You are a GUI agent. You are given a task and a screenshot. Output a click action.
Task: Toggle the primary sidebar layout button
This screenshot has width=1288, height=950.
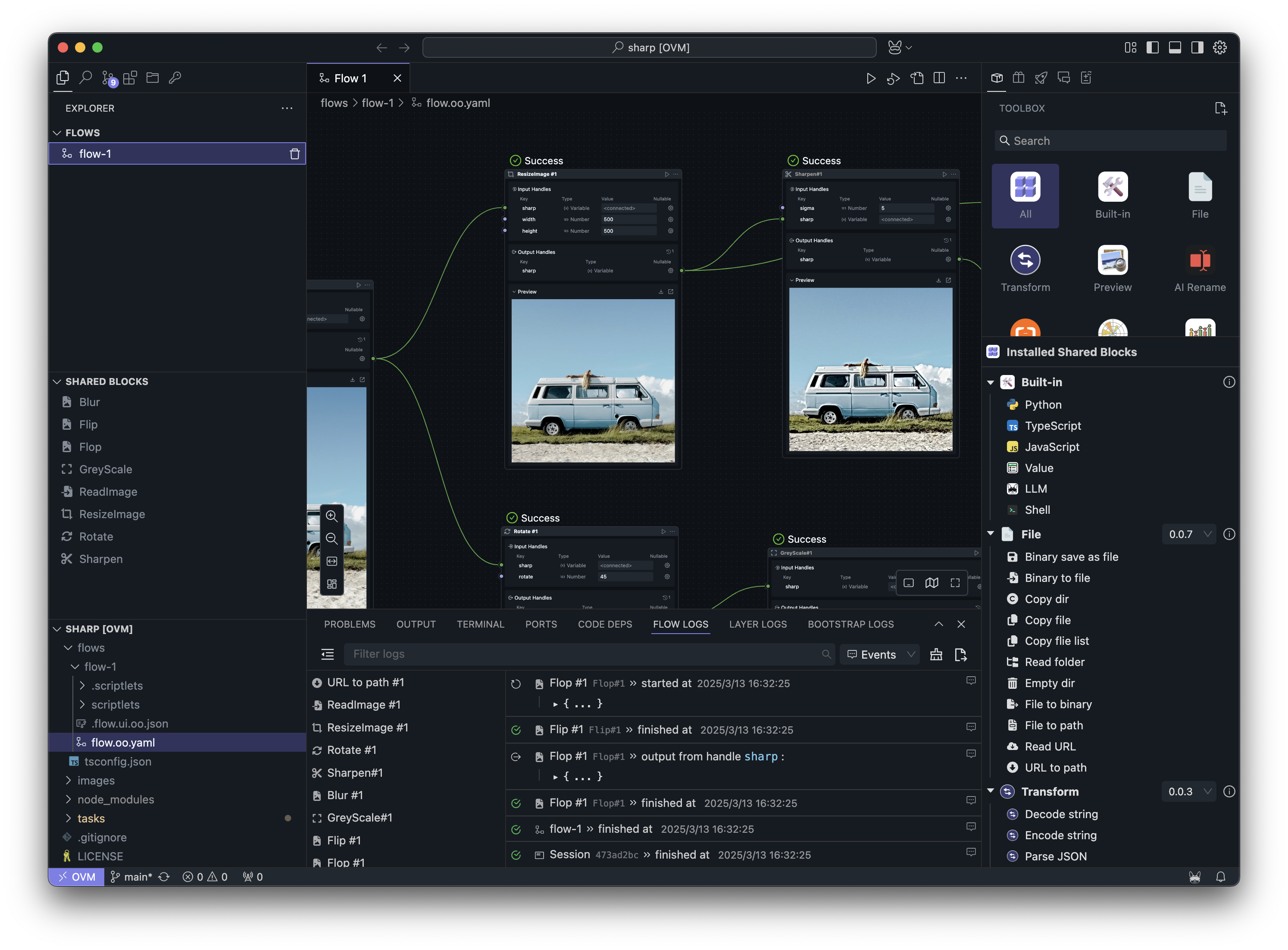coord(1152,48)
